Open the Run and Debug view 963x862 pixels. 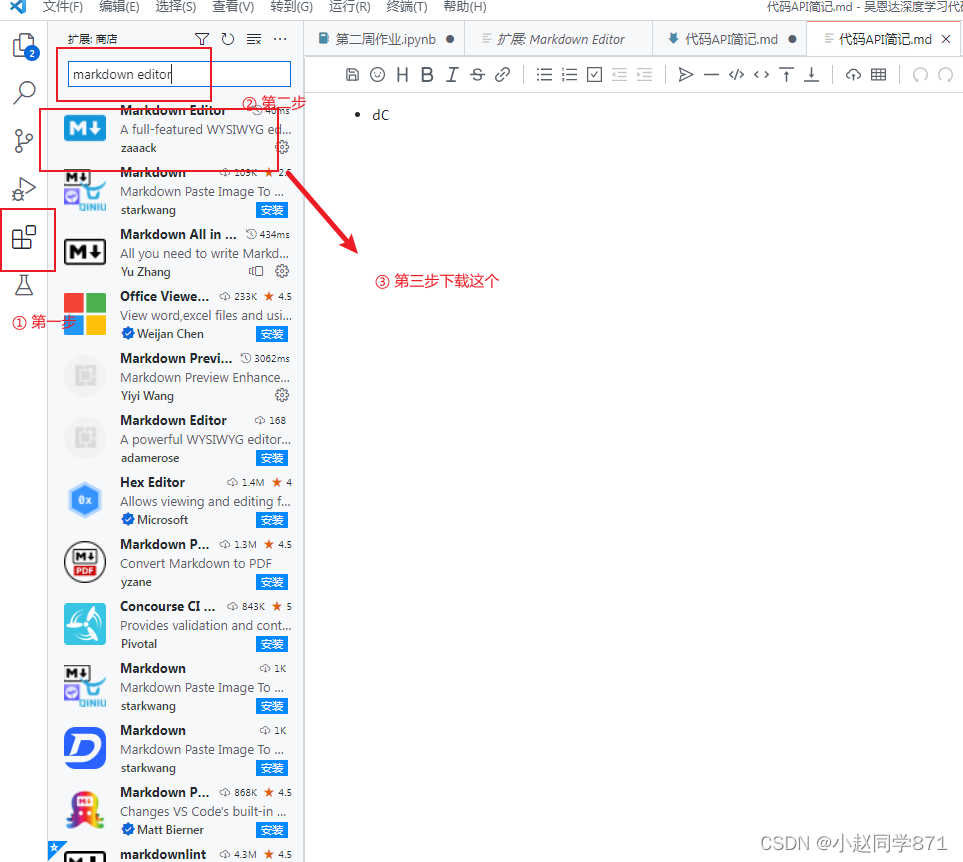point(24,188)
